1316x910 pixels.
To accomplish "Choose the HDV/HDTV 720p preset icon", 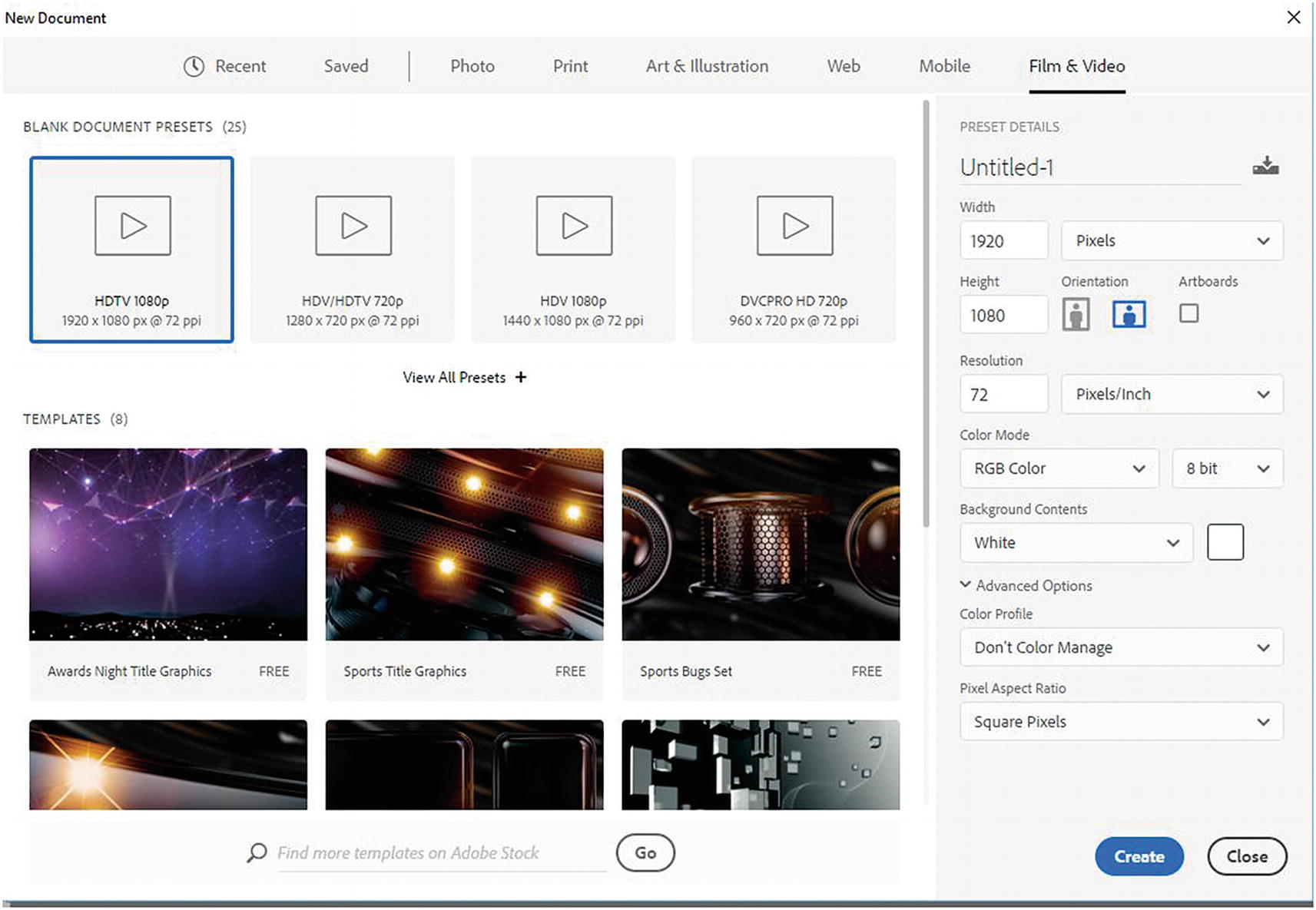I will pos(353,226).
